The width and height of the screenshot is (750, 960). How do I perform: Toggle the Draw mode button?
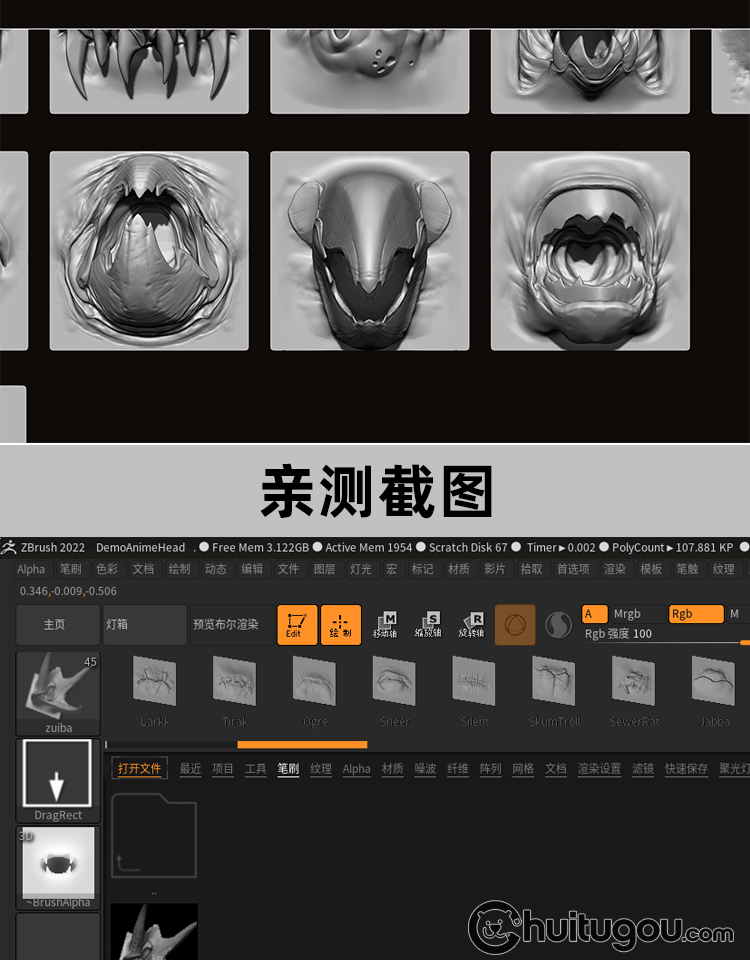[340, 625]
